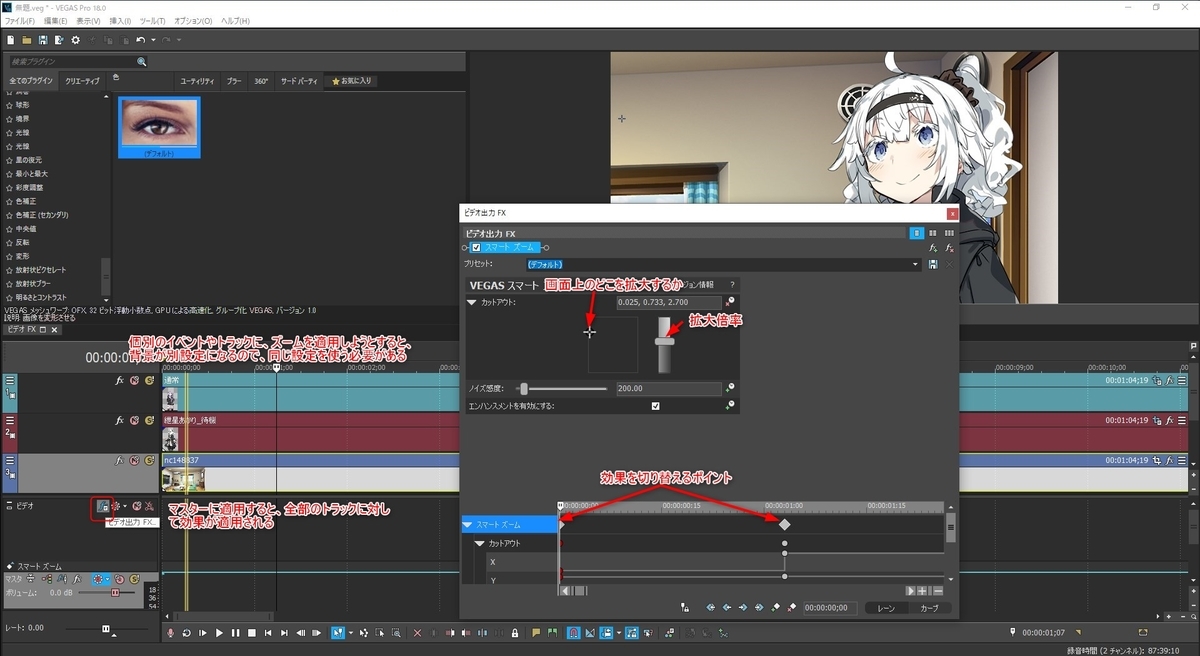Toggle snapping with the magnet icon

tap(573, 633)
